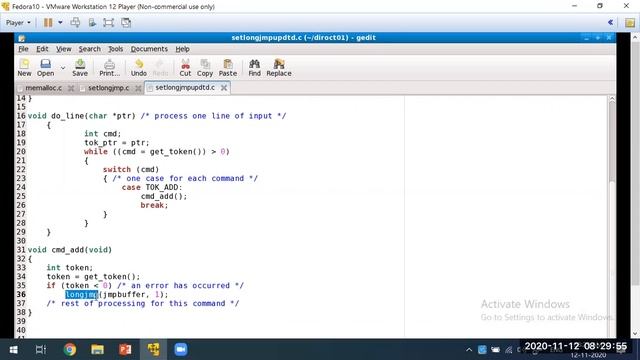Launch Google Chrome from taskbar
This screenshot has width=640, height=360.
(x=70, y=350)
